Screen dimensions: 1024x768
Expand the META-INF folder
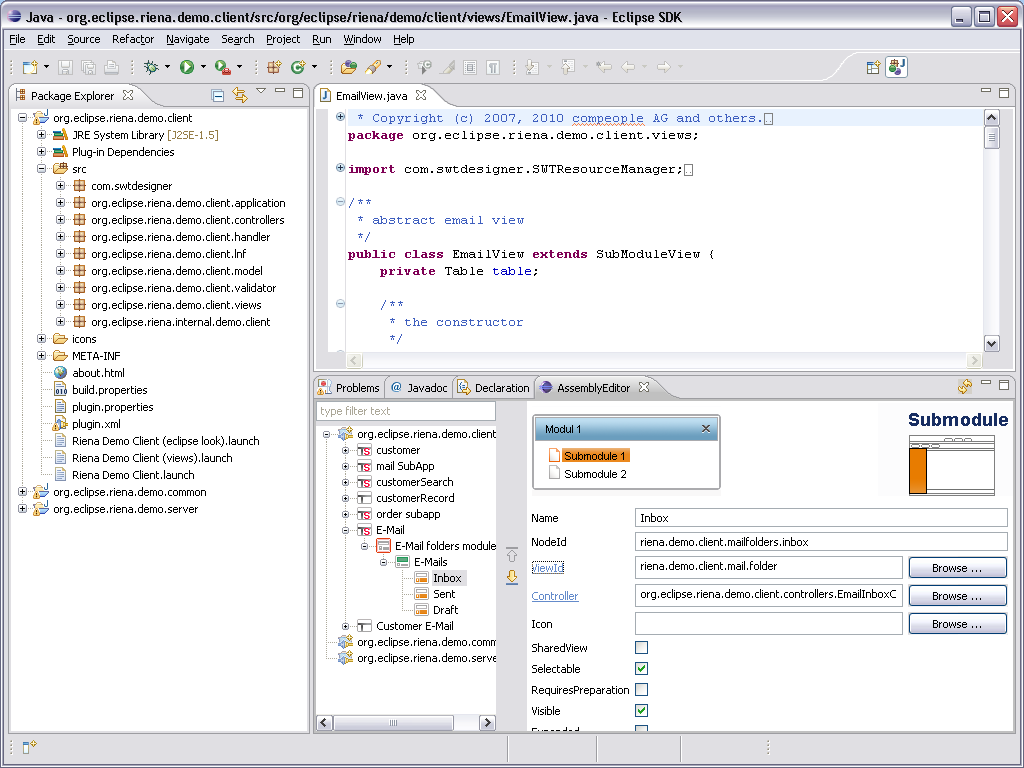pyautogui.click(x=41, y=355)
